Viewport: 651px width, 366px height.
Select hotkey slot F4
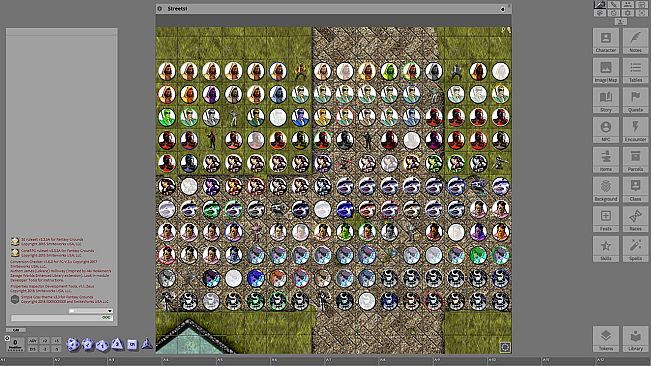click(190, 361)
